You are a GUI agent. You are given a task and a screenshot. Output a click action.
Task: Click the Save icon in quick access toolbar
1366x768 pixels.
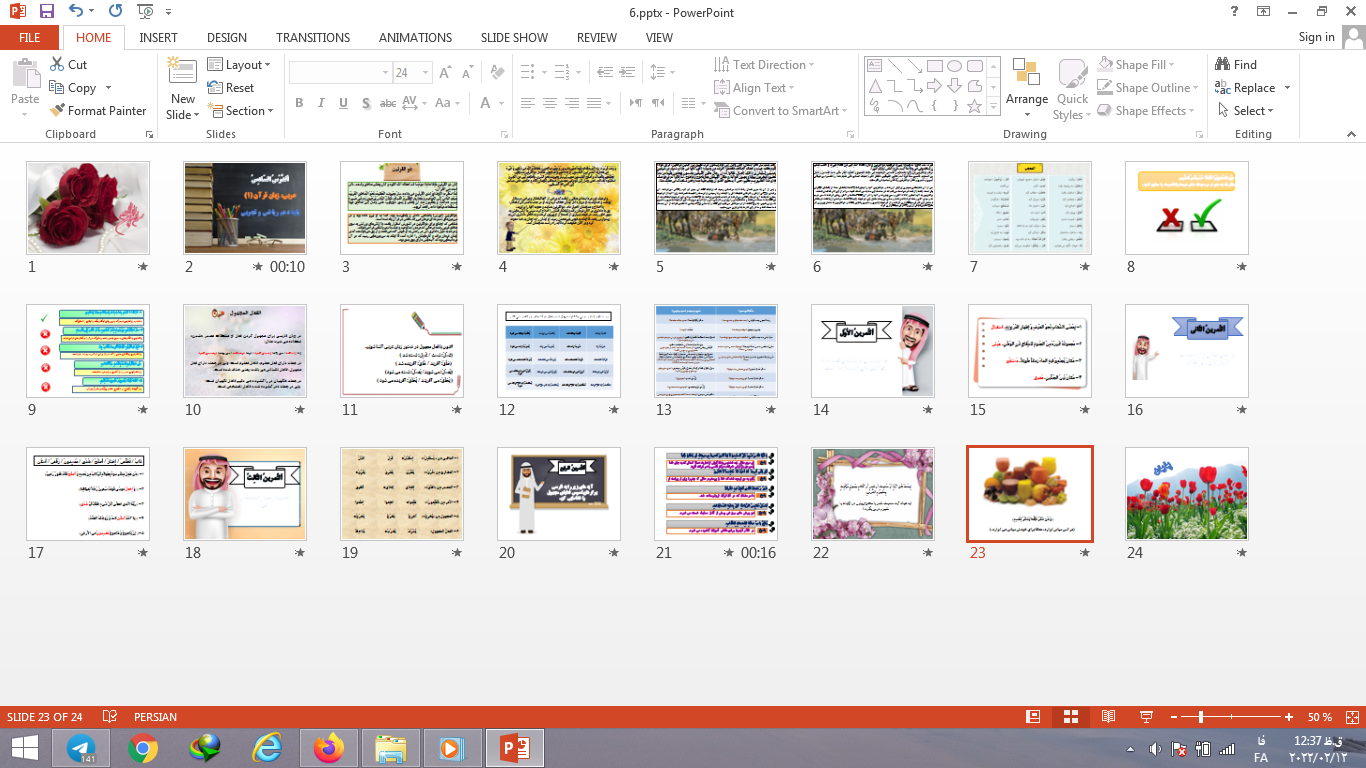click(46, 12)
